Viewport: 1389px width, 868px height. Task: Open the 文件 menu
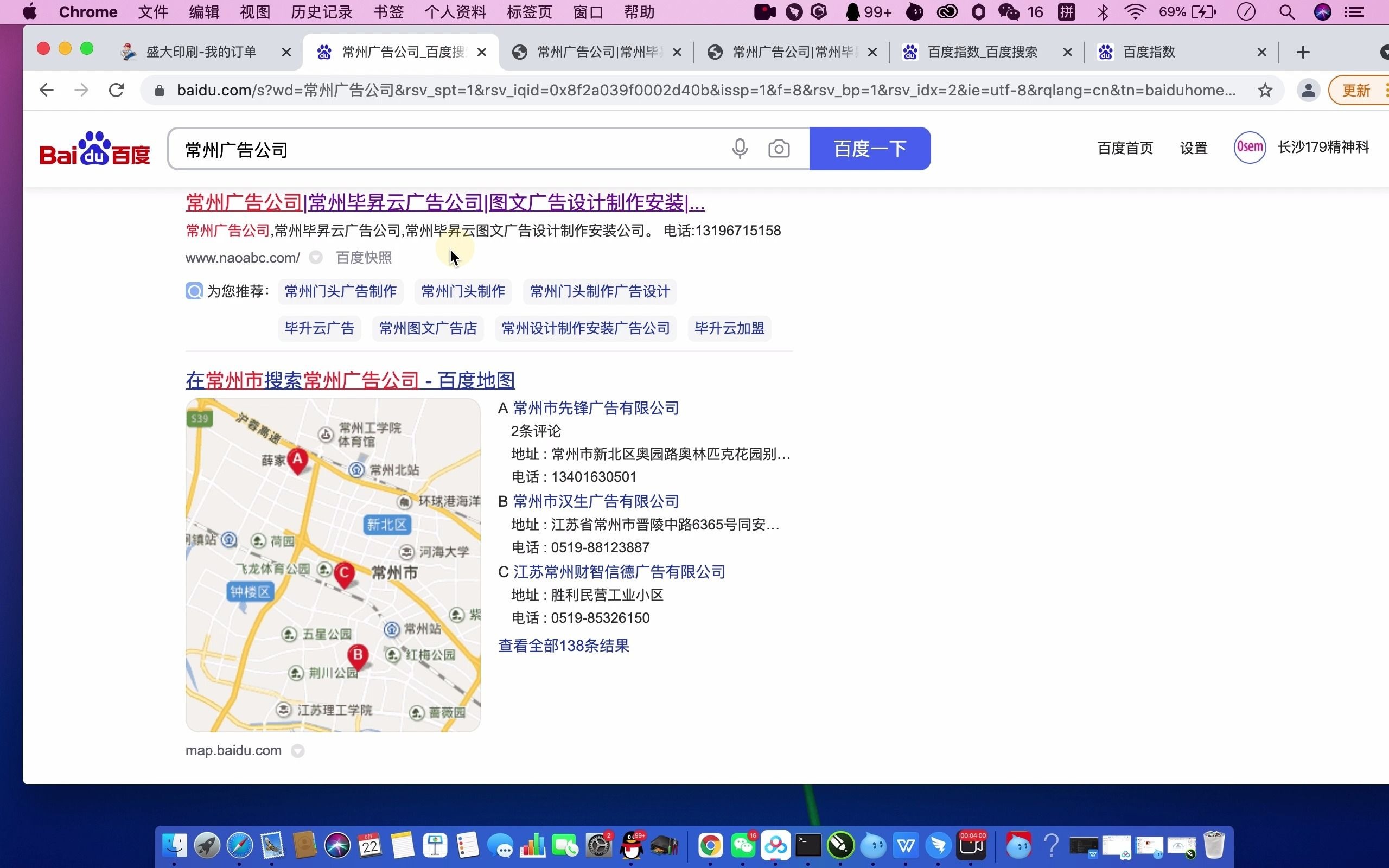[x=153, y=12]
